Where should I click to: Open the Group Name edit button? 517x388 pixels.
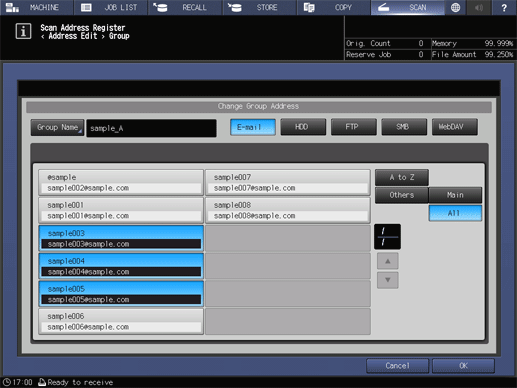point(57,128)
